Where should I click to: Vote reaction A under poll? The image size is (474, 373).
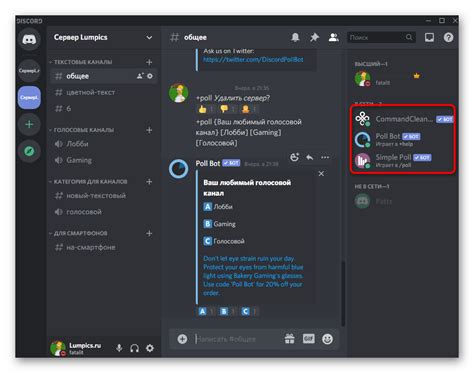pos(206,311)
